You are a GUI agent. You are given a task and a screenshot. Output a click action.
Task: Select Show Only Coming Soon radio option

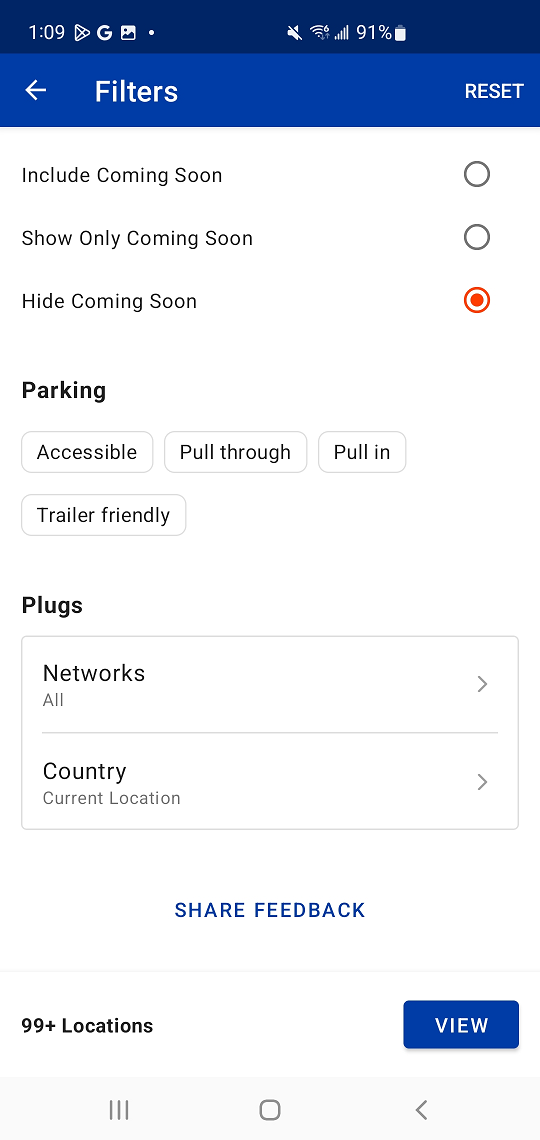point(477,238)
